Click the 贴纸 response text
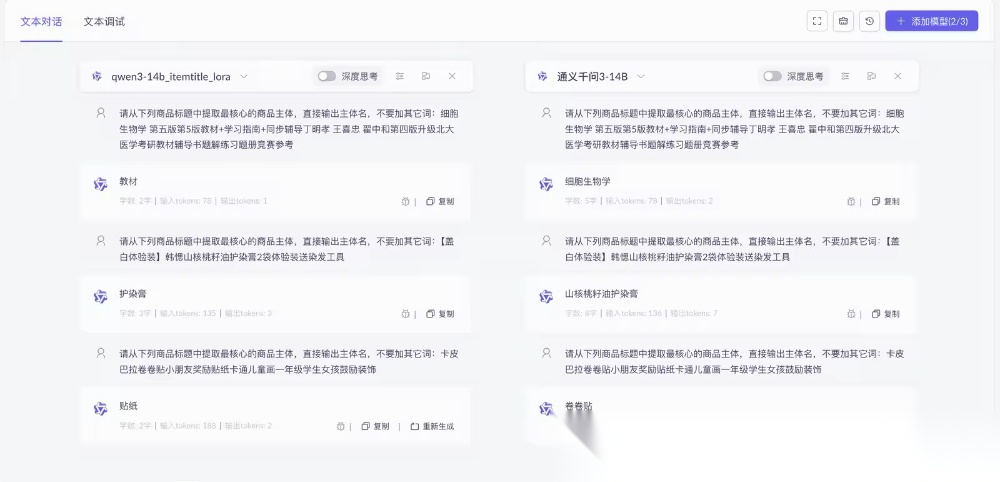This screenshot has width=1000, height=482. [x=128, y=406]
